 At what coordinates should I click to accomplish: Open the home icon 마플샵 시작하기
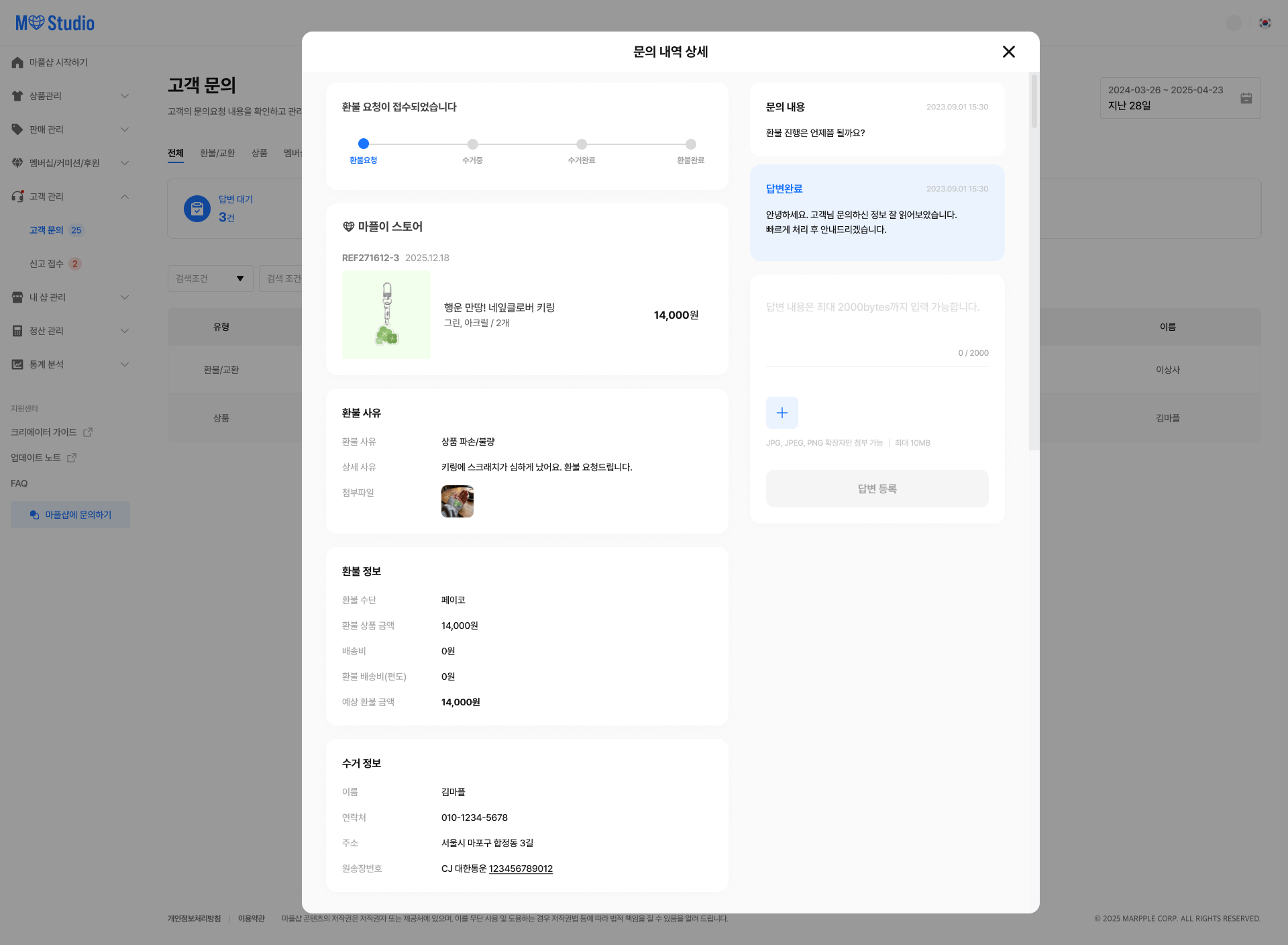[17, 62]
